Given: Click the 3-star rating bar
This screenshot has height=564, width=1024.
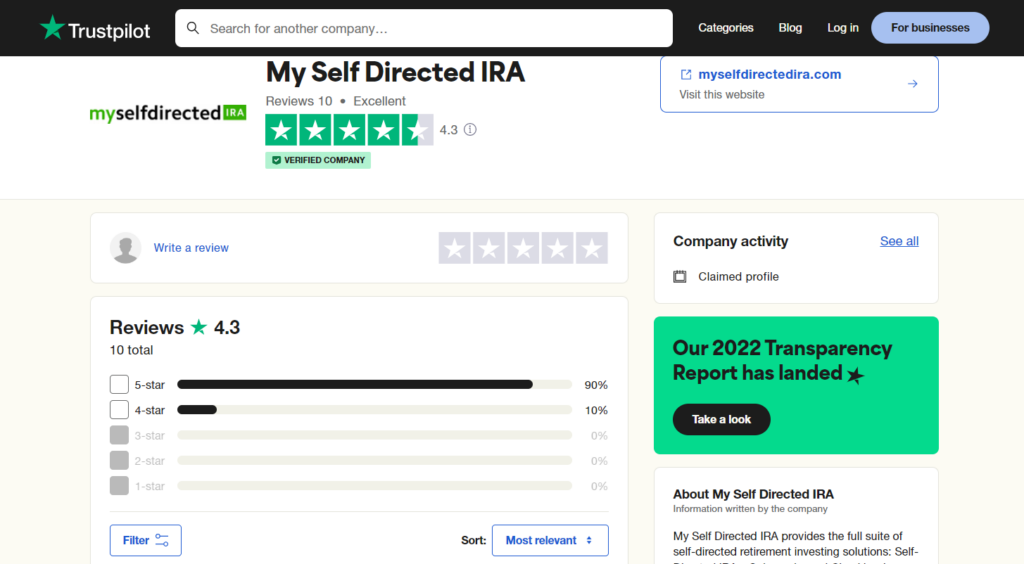Looking at the screenshot, I should point(375,435).
